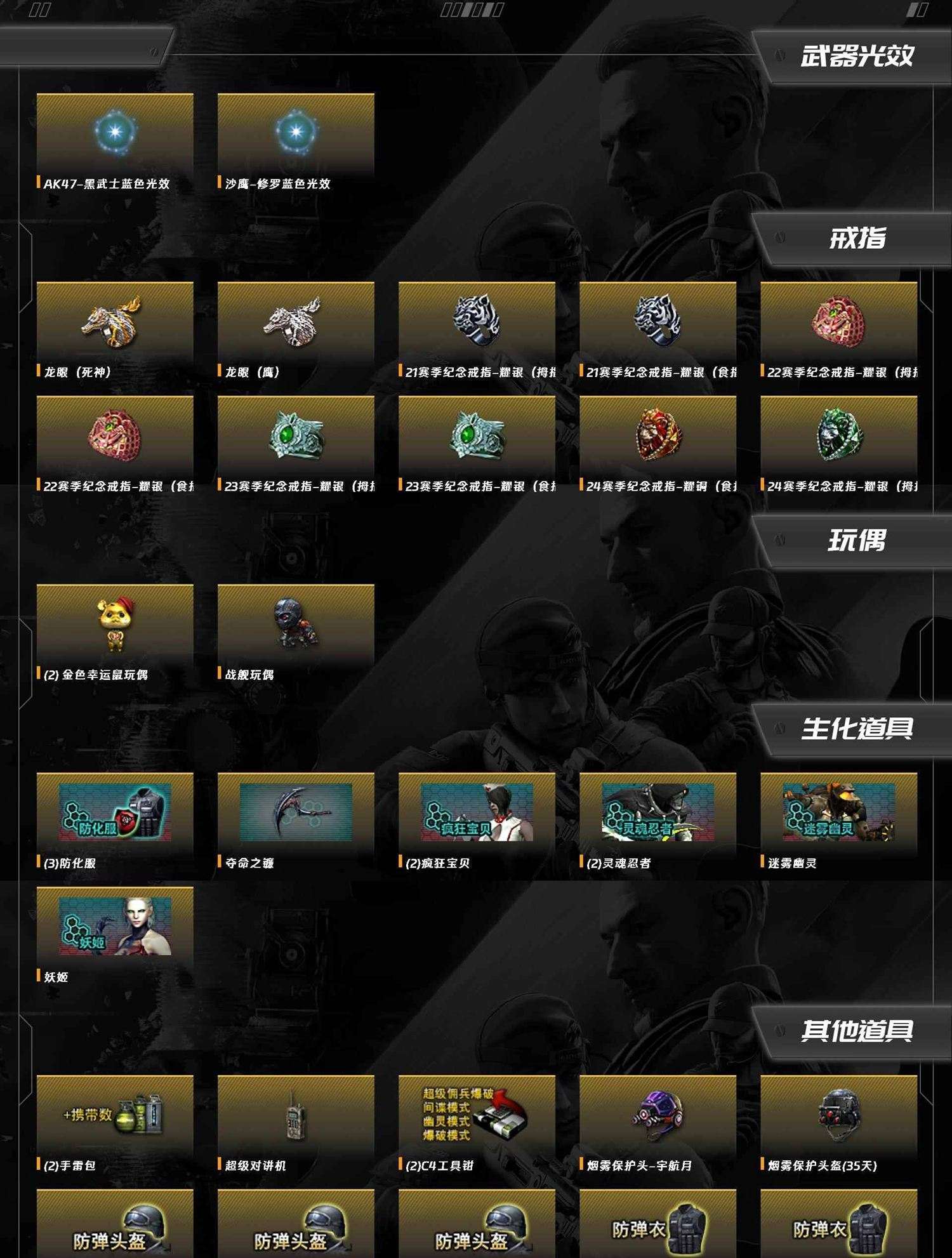Select the 玩偶 category header

[857, 541]
